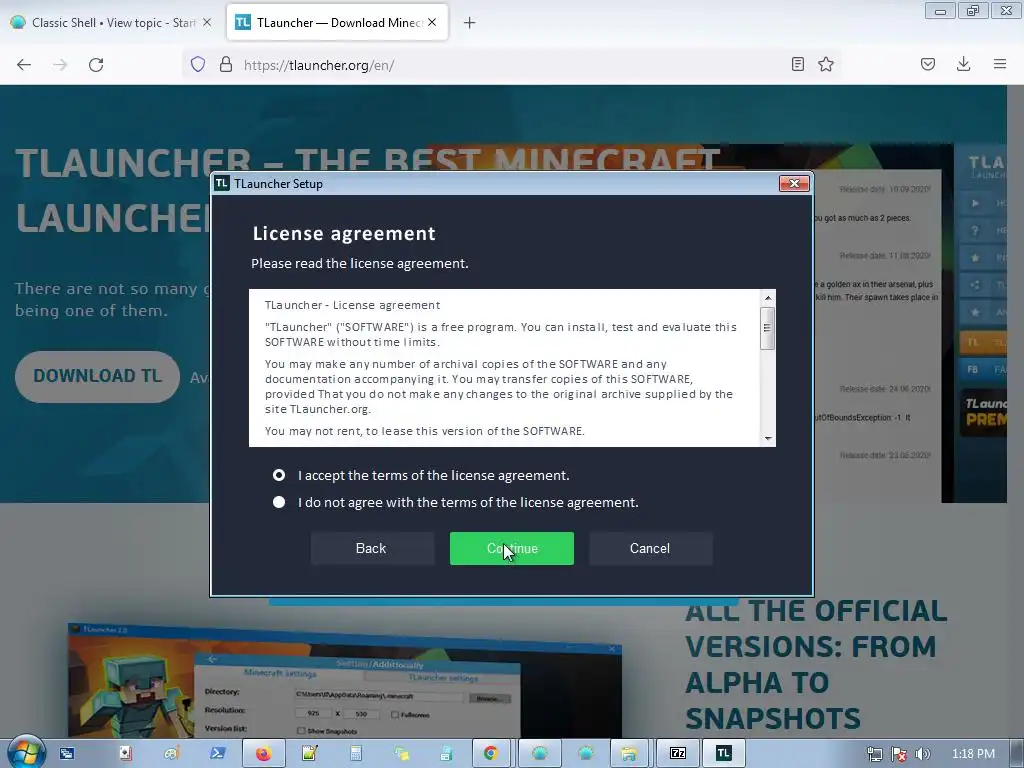The height and width of the screenshot is (768, 1024).
Task: Close the Classic Shell browser tab
Action: click(x=207, y=22)
